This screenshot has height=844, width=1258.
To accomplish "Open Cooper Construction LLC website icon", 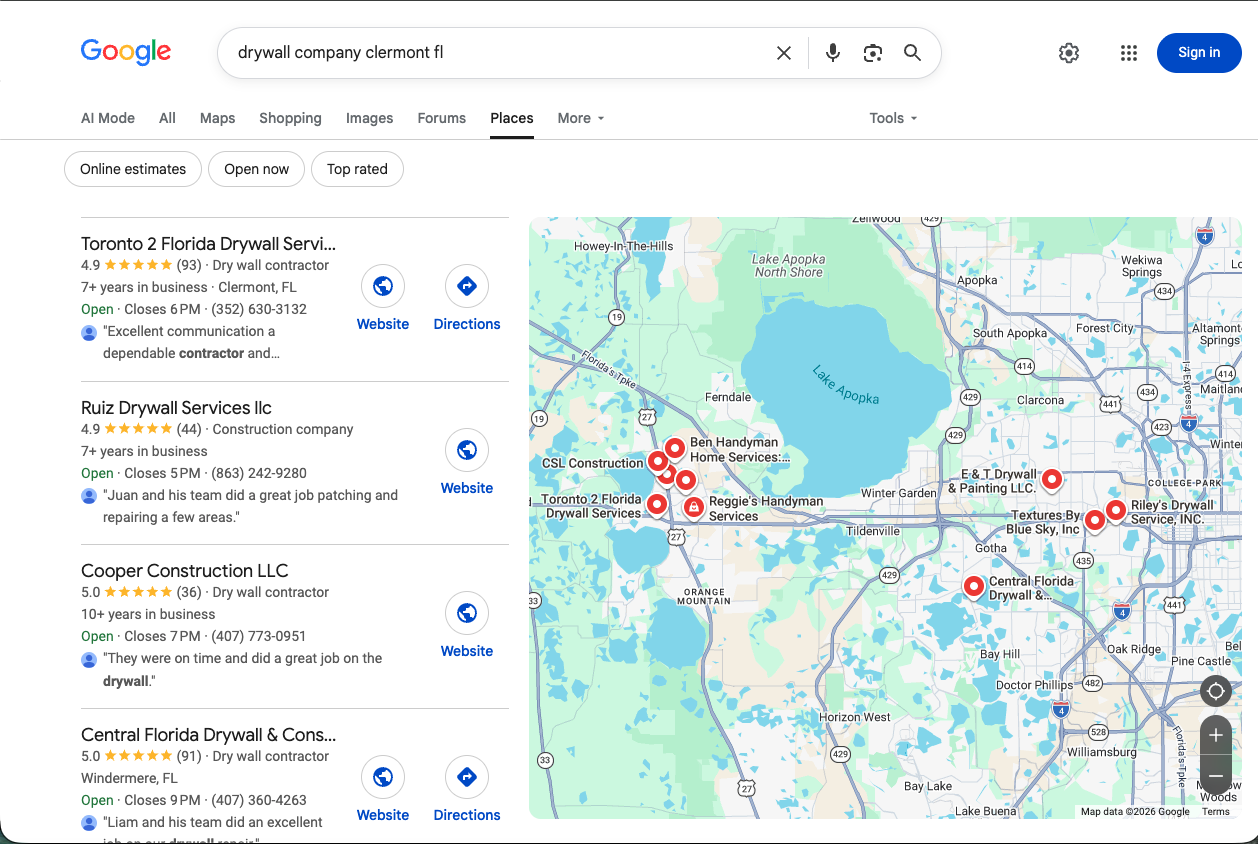I will tap(467, 614).
